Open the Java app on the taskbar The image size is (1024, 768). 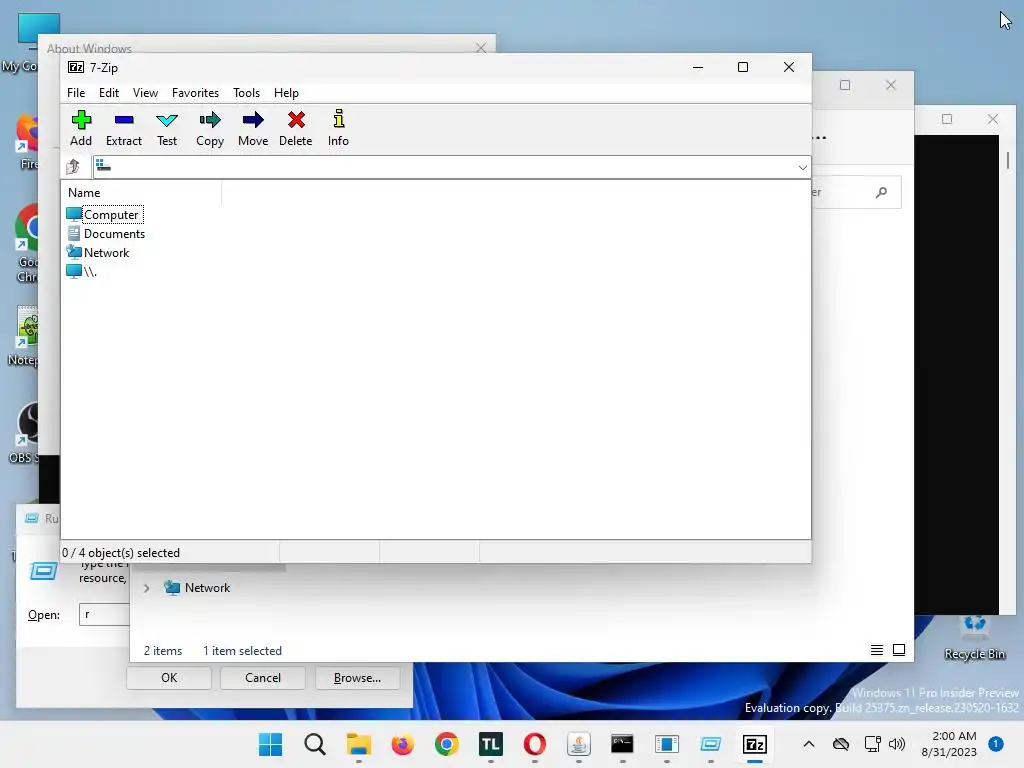pos(579,744)
